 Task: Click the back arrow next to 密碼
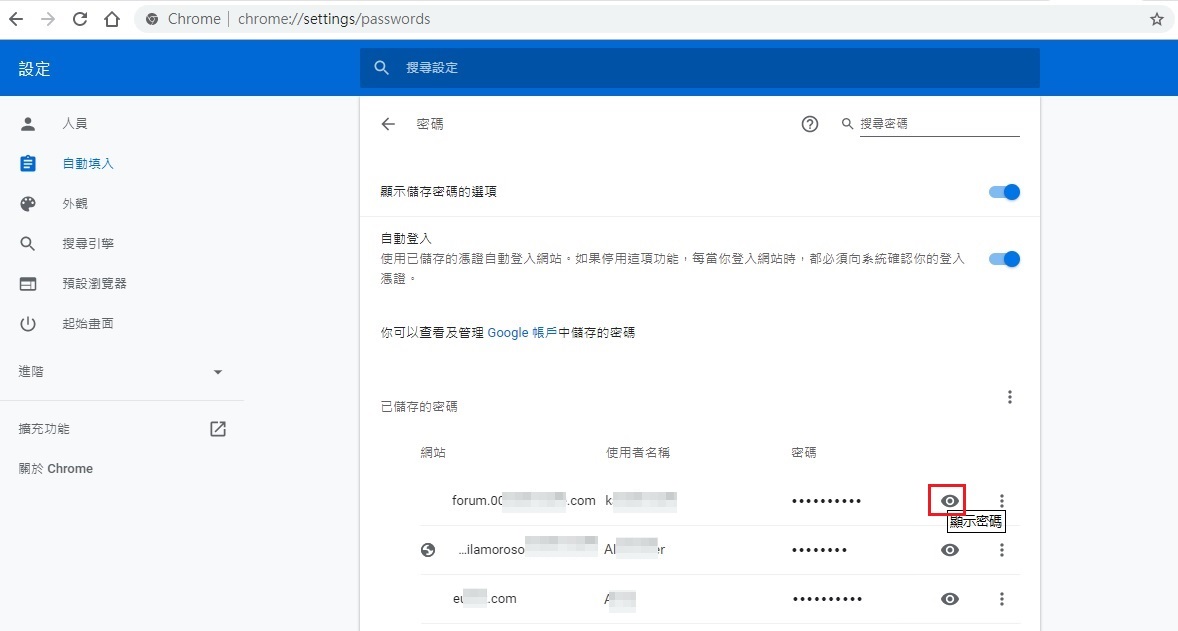click(x=388, y=124)
